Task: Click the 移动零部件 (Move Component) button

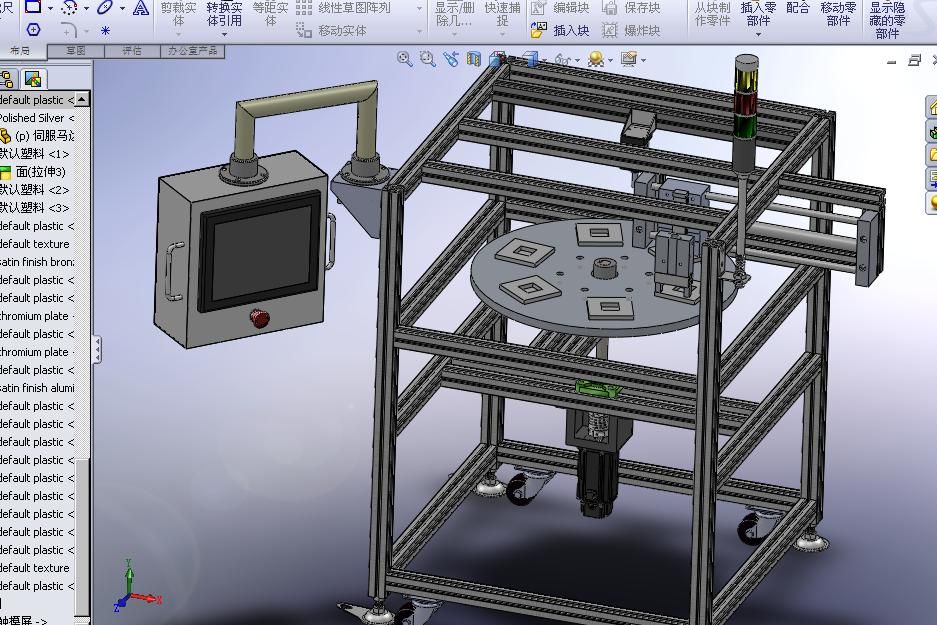Action: (838, 14)
